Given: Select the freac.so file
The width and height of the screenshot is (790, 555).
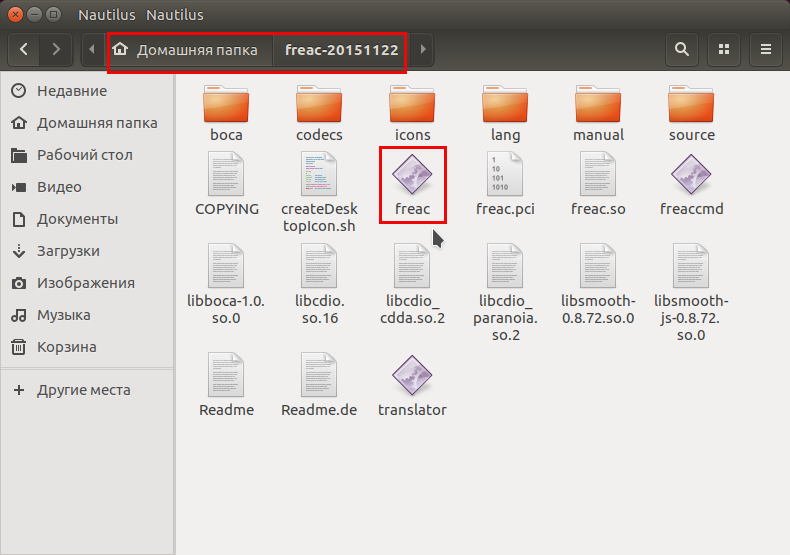Looking at the screenshot, I should pos(598,184).
